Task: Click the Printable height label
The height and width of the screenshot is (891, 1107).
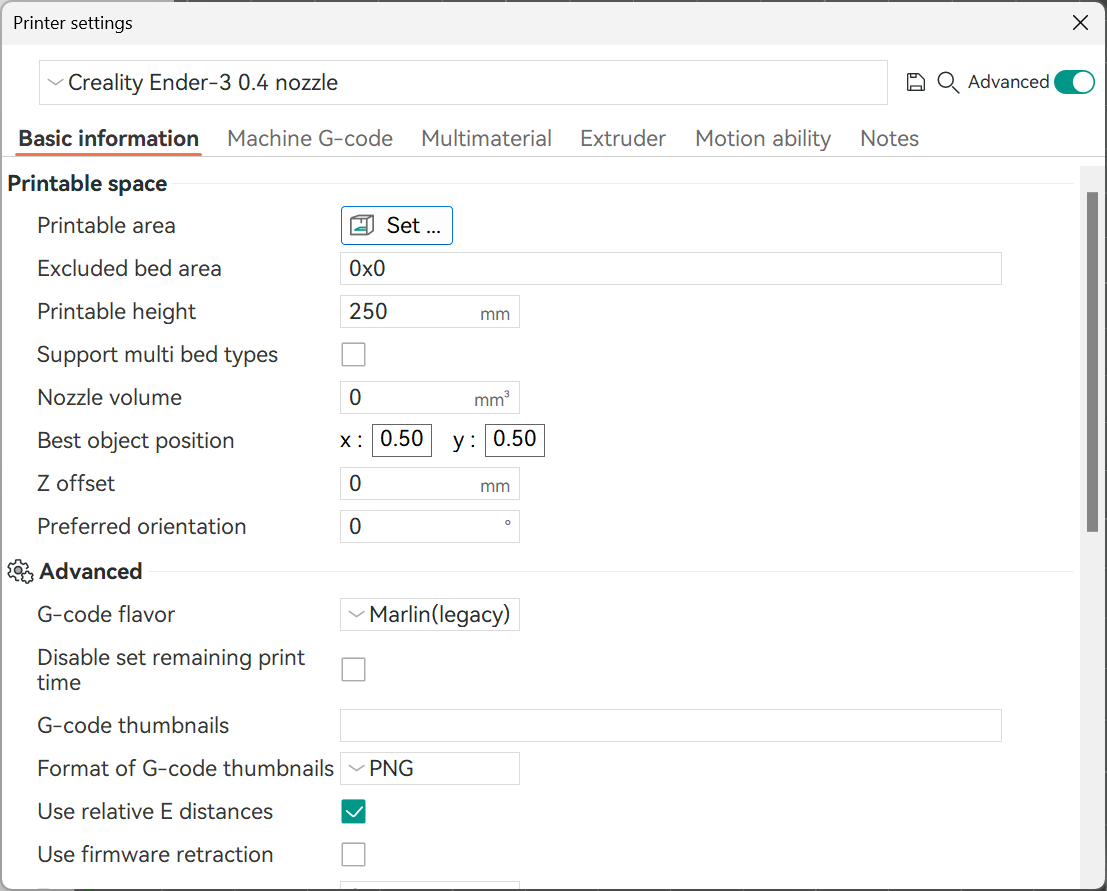Action: [116, 311]
